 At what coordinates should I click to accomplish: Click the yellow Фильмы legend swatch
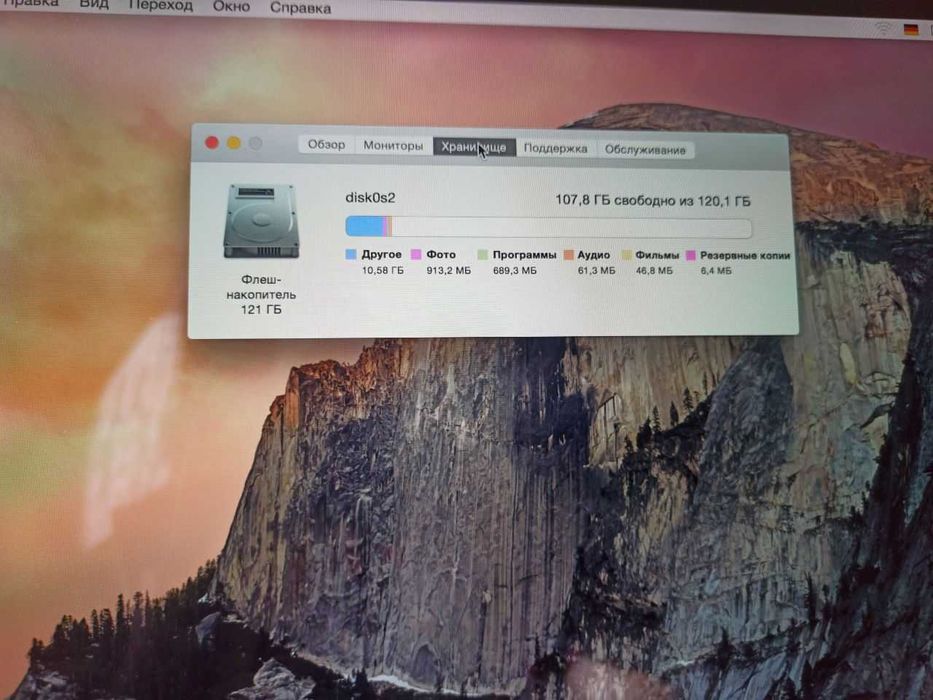coord(627,255)
